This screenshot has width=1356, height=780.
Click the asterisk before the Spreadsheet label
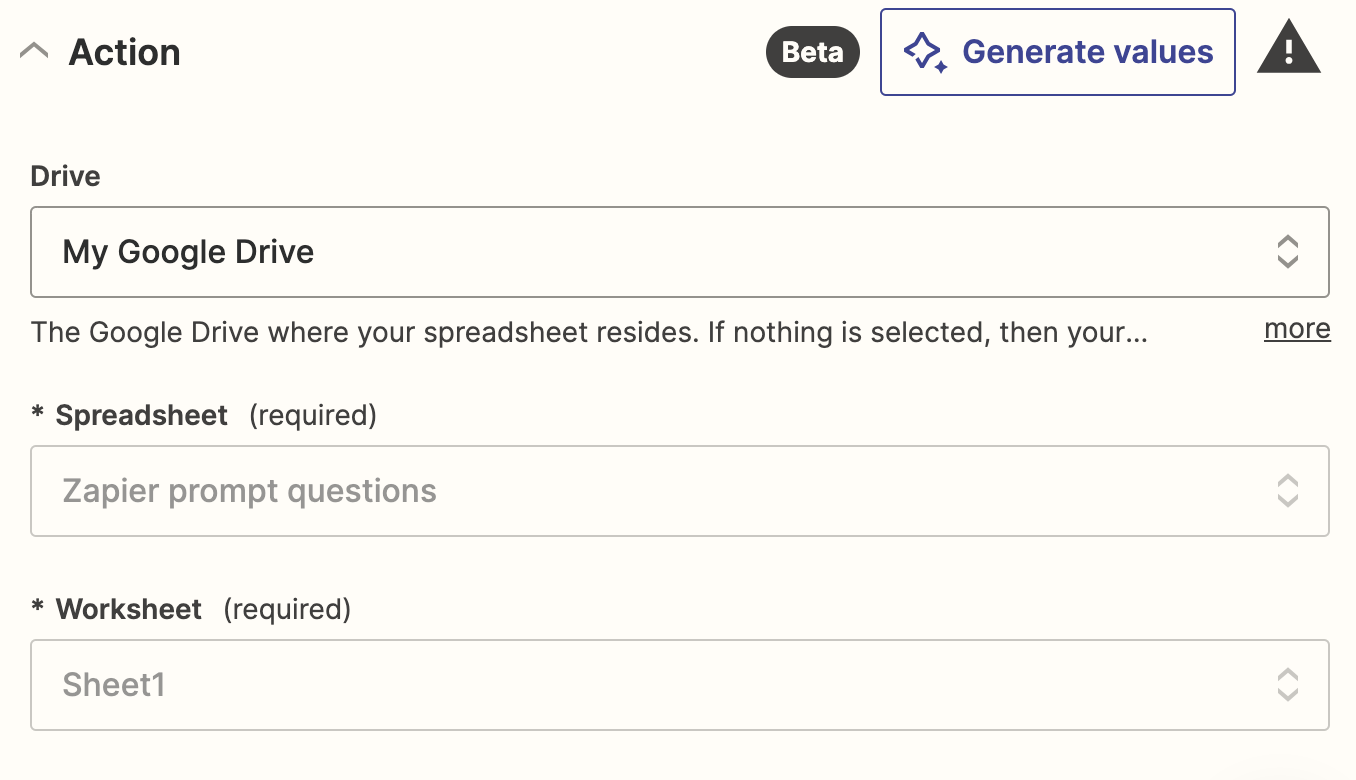pyautogui.click(x=38, y=415)
